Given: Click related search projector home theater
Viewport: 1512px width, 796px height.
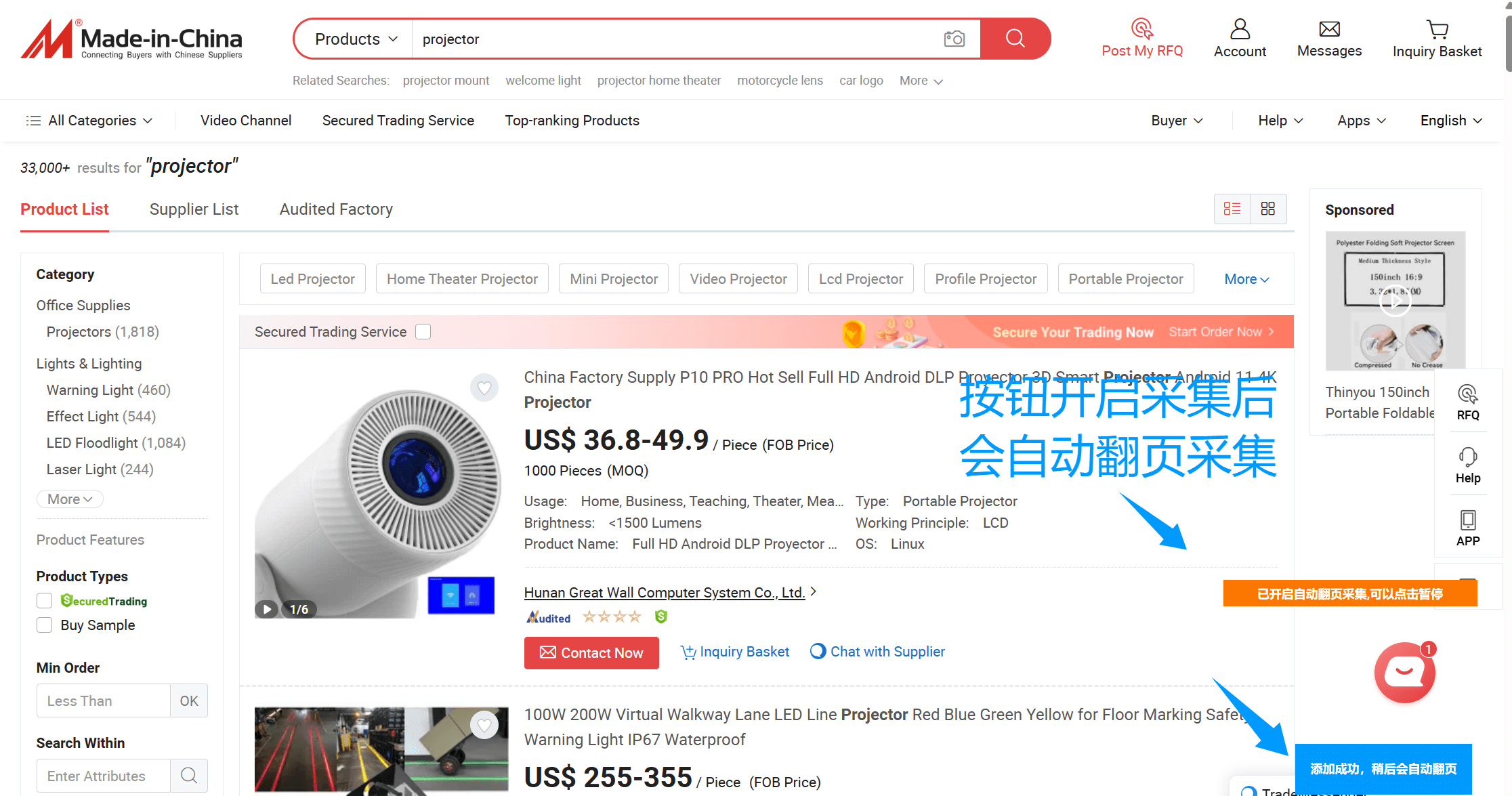Looking at the screenshot, I should 659,81.
